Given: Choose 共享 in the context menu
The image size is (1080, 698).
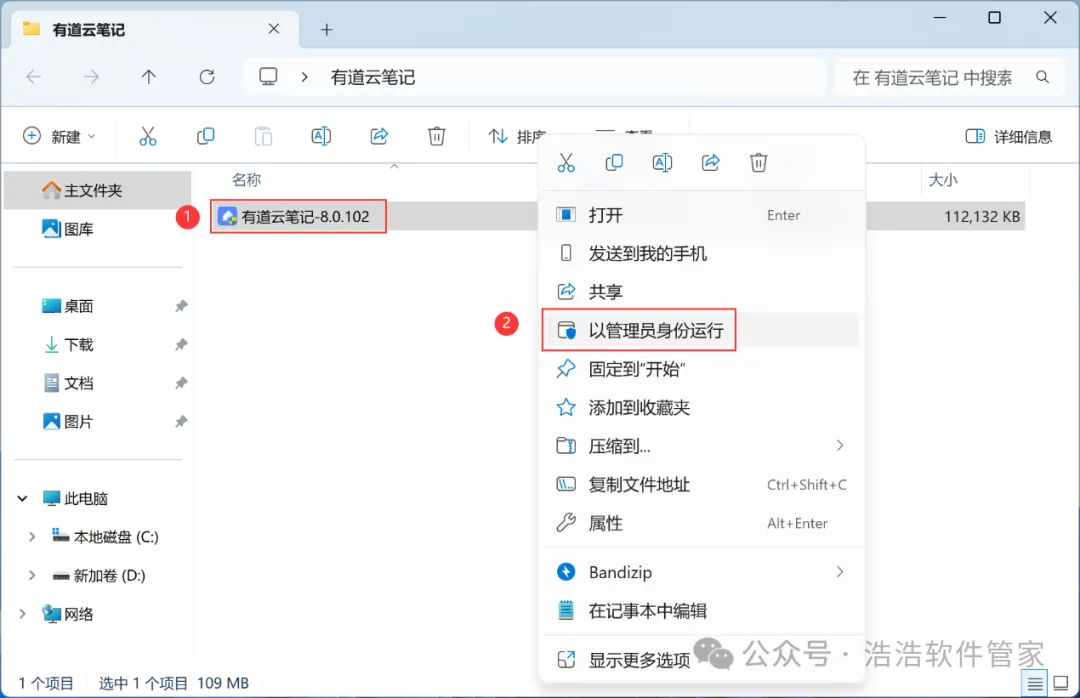Looking at the screenshot, I should (x=701, y=292).
